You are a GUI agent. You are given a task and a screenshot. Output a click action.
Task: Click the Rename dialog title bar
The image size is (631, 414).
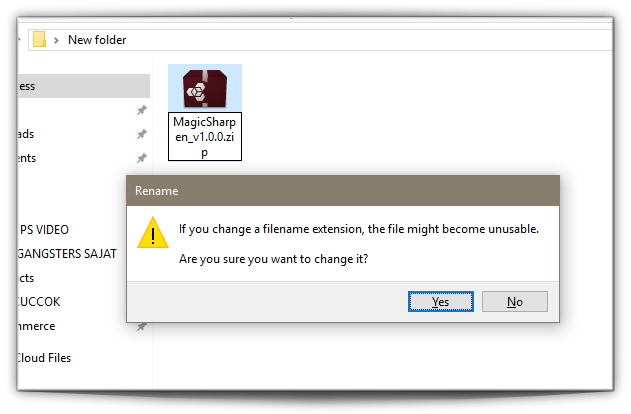343,191
